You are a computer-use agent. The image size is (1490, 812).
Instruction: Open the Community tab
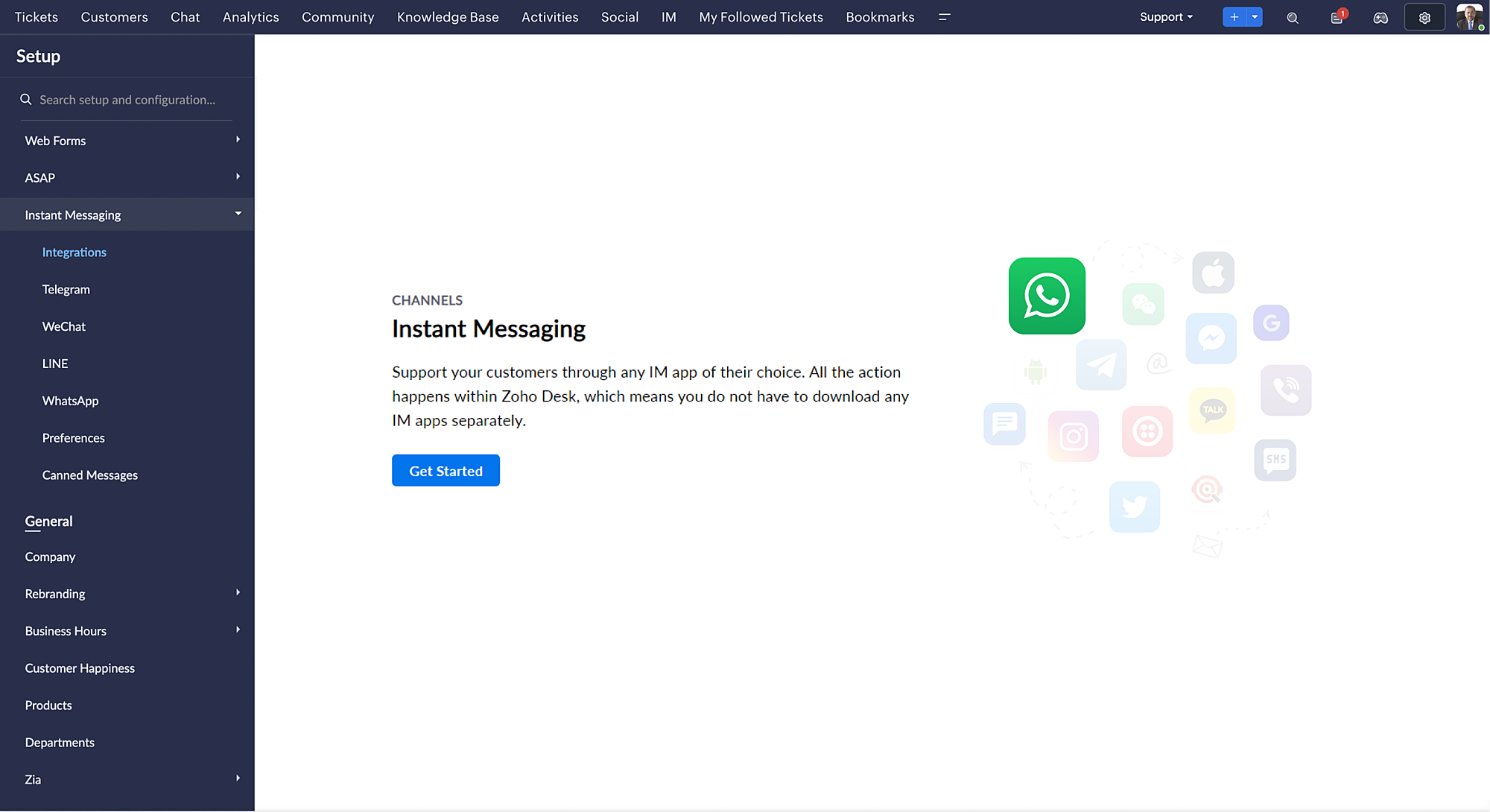337,17
